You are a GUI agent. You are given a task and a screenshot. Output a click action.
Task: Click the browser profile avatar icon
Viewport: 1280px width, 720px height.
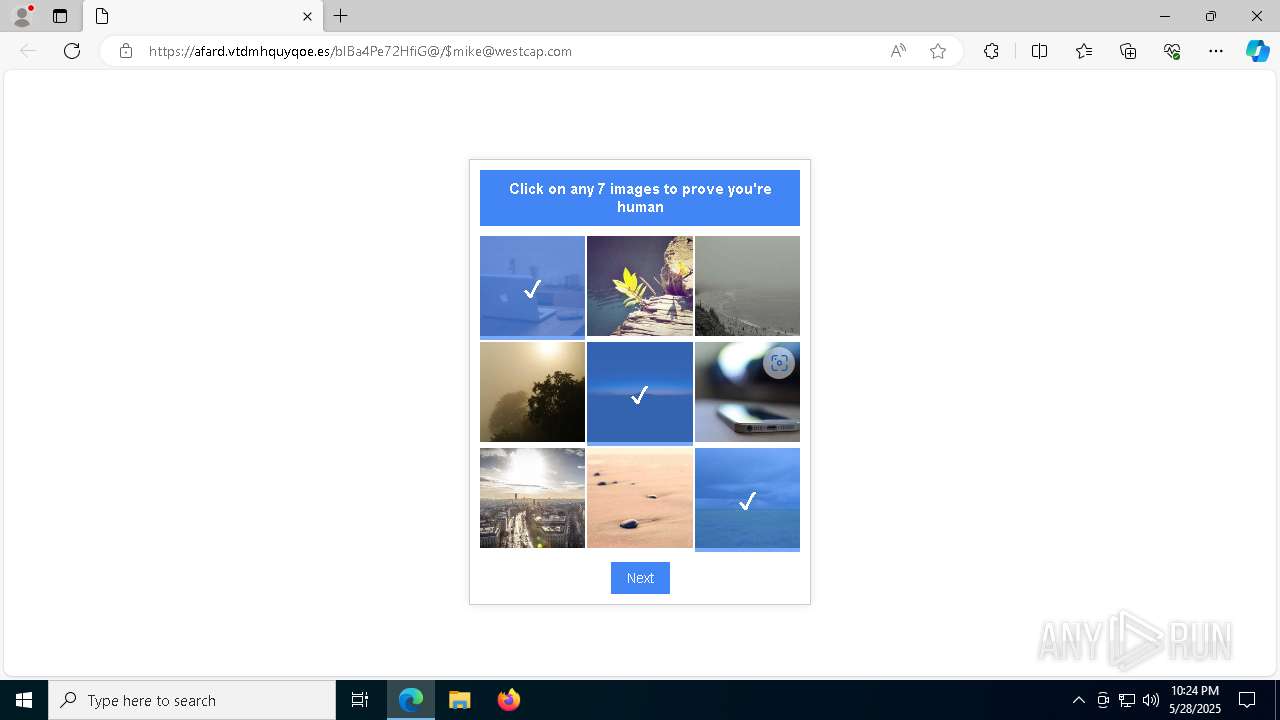point(22,15)
